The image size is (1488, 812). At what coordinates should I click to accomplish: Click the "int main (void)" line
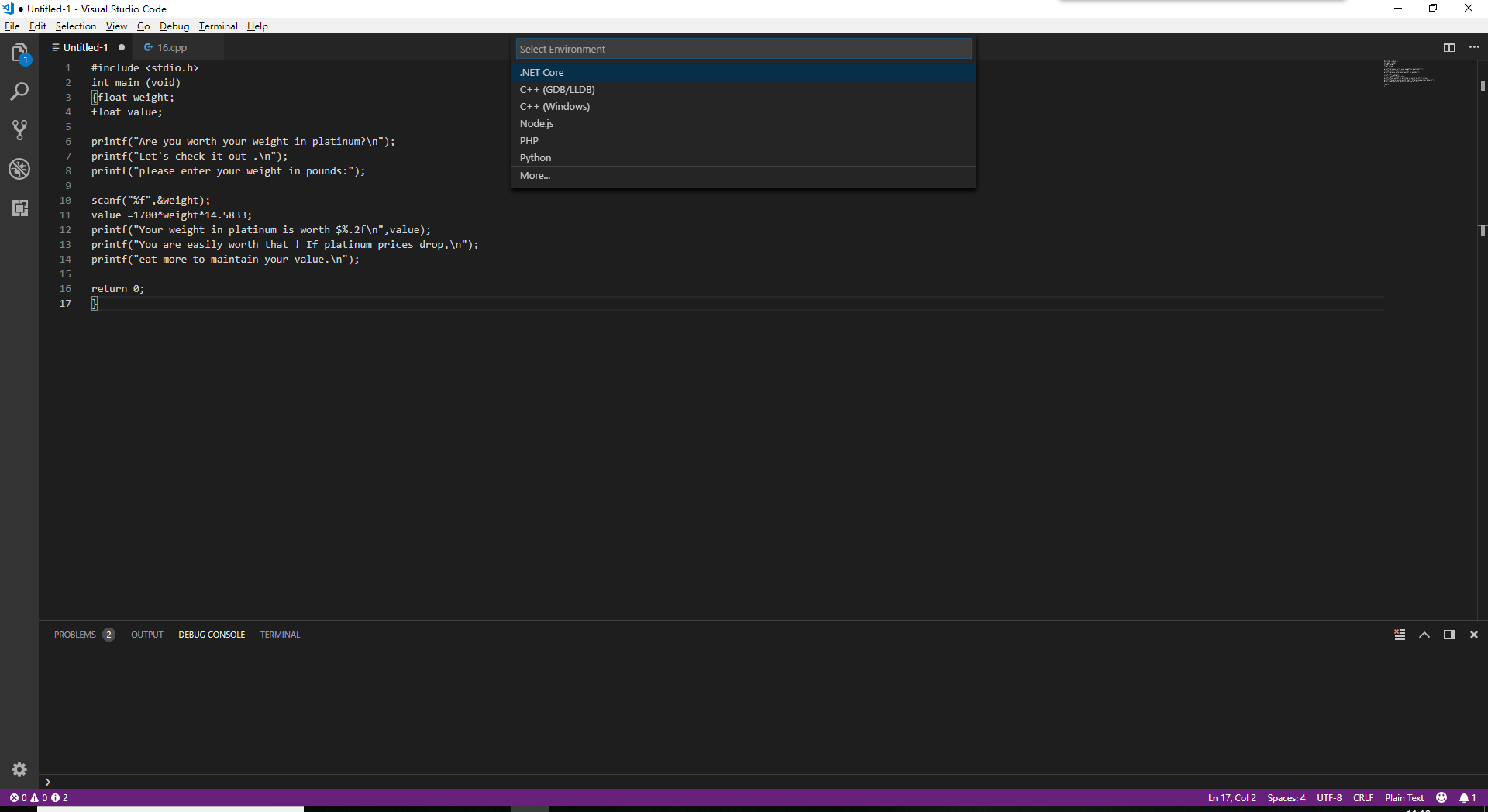(x=136, y=83)
